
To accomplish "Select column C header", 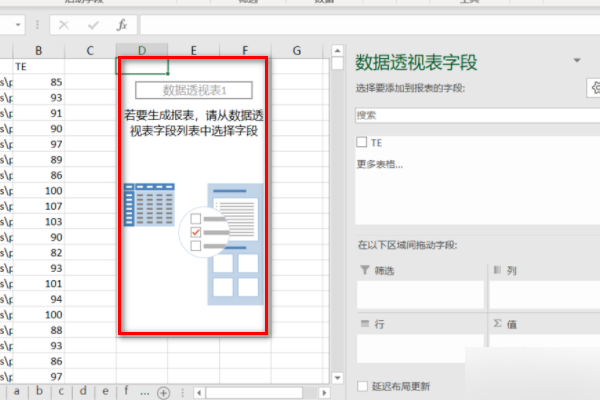I will (x=90, y=51).
